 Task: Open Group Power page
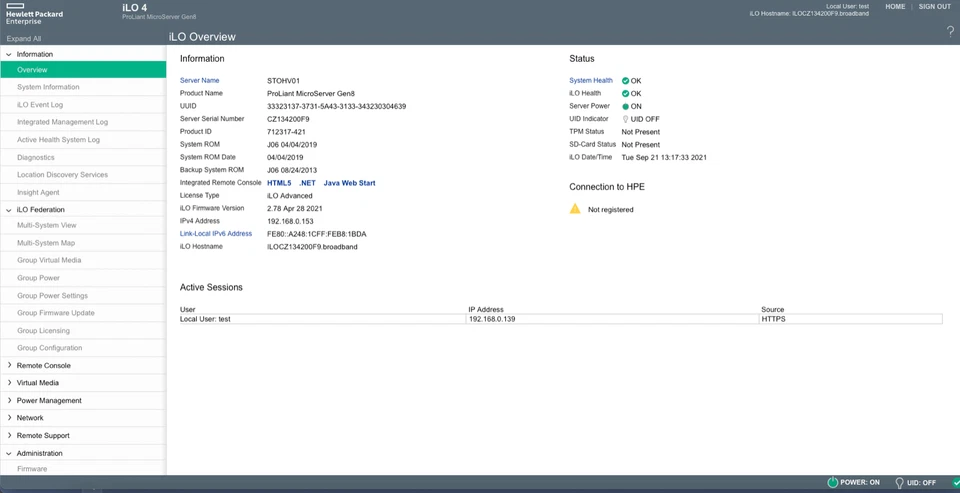(39, 278)
